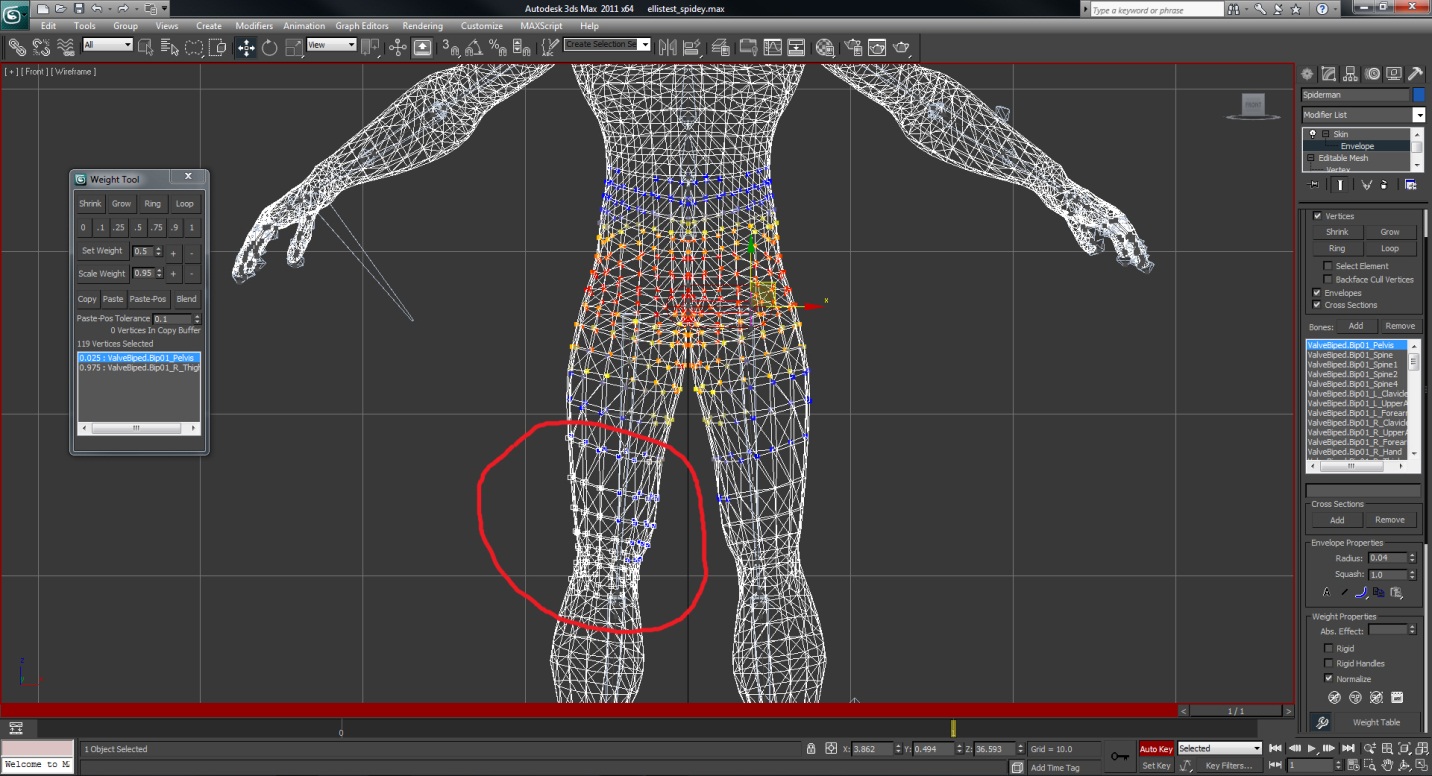Click the Spiderman object color swatch
This screenshot has width=1432, height=776.
[1418, 95]
